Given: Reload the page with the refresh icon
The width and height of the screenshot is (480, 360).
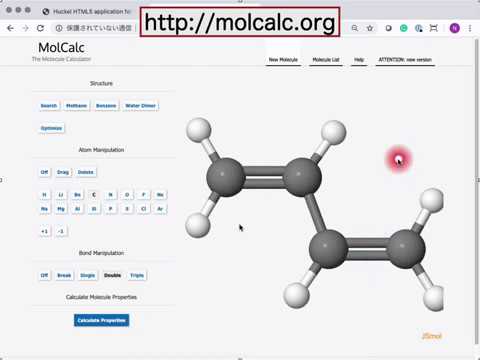Looking at the screenshot, I should [x=40, y=28].
